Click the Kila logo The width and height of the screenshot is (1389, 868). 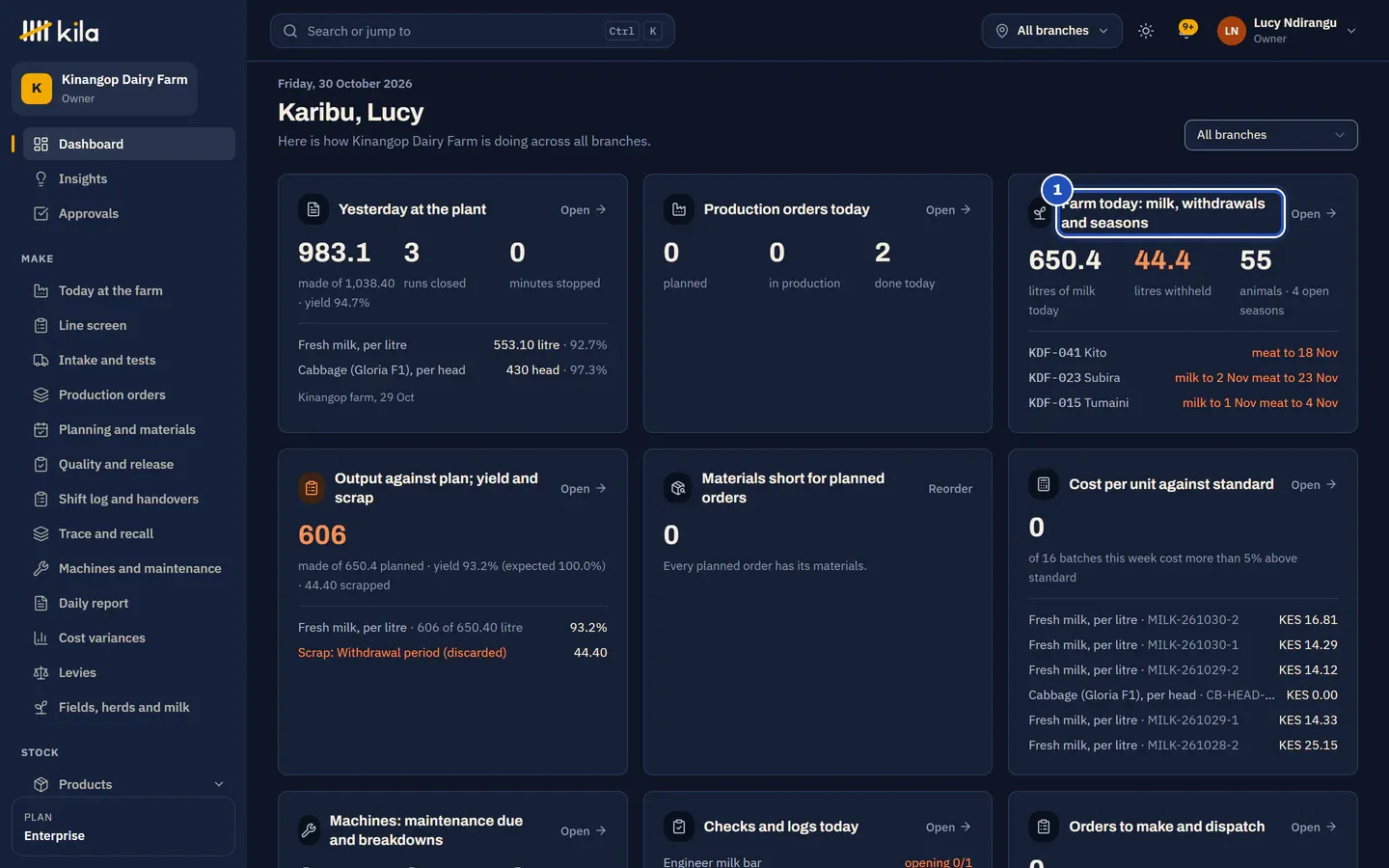tap(59, 31)
